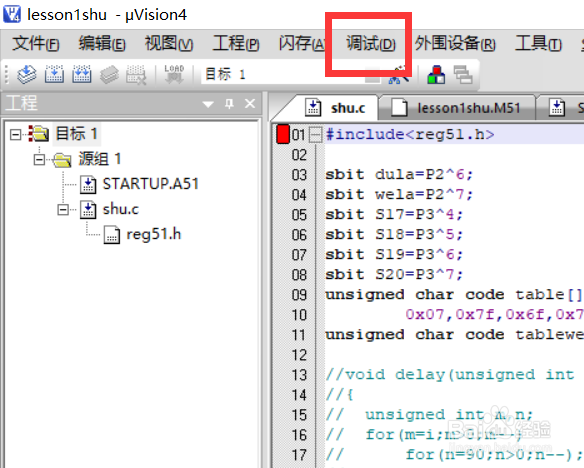
Task: Click the toolbar drag grip handle
Action: 6,74
